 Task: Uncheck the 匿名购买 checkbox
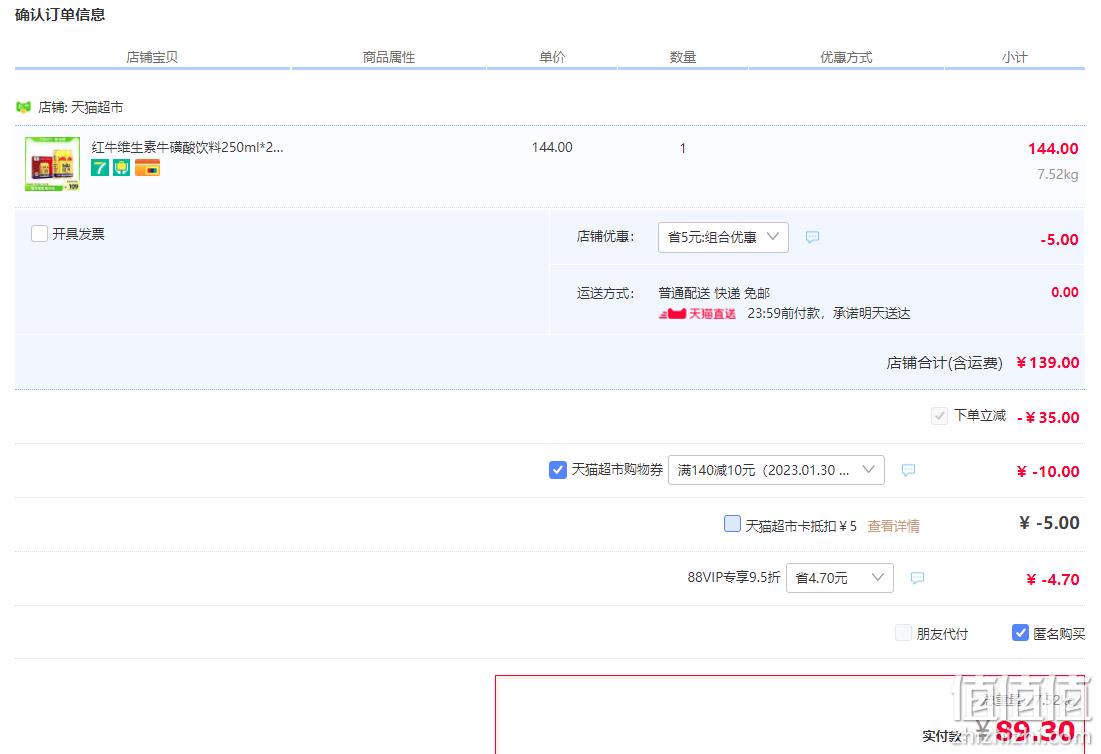tap(1020, 633)
